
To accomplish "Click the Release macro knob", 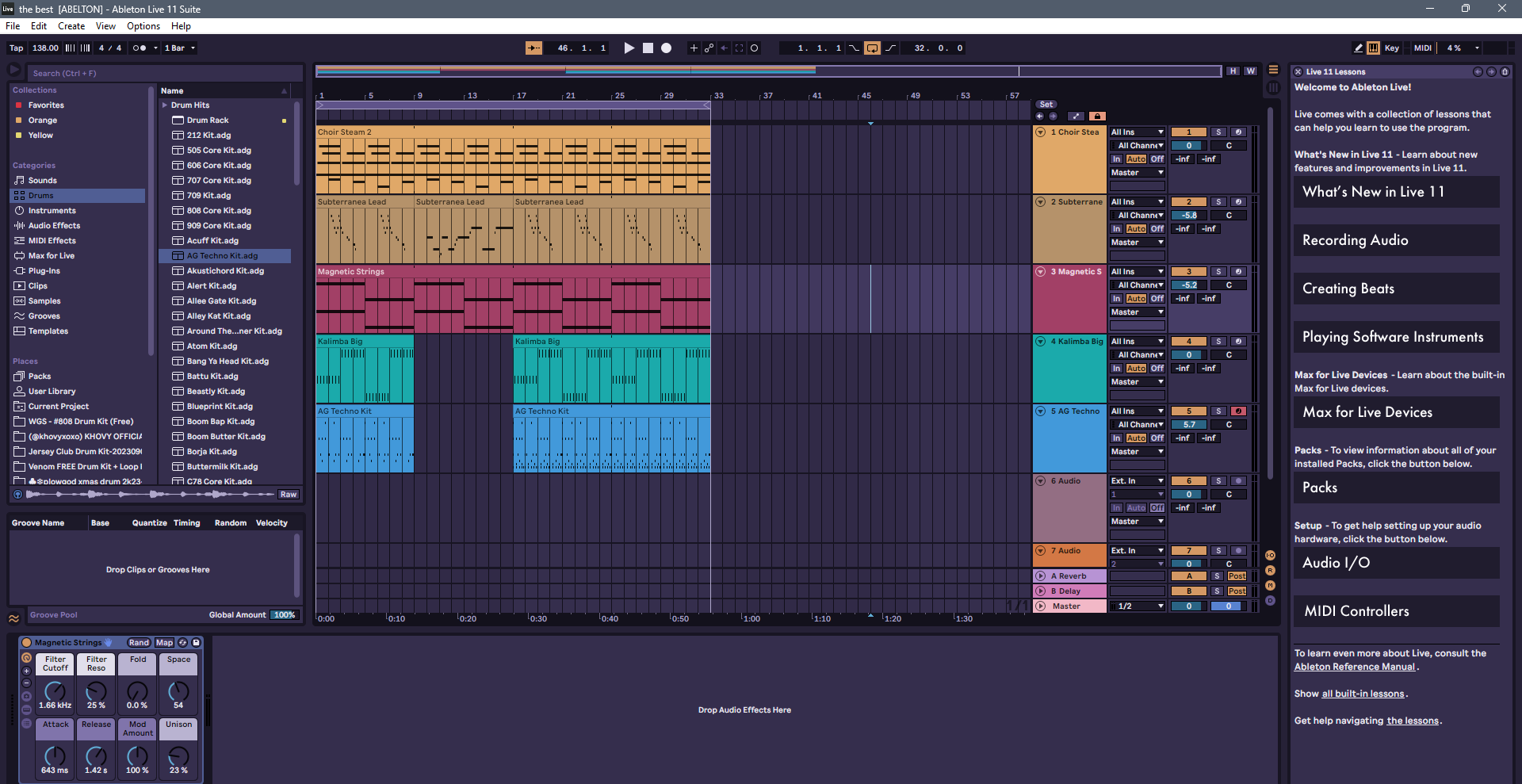I will coord(96,755).
